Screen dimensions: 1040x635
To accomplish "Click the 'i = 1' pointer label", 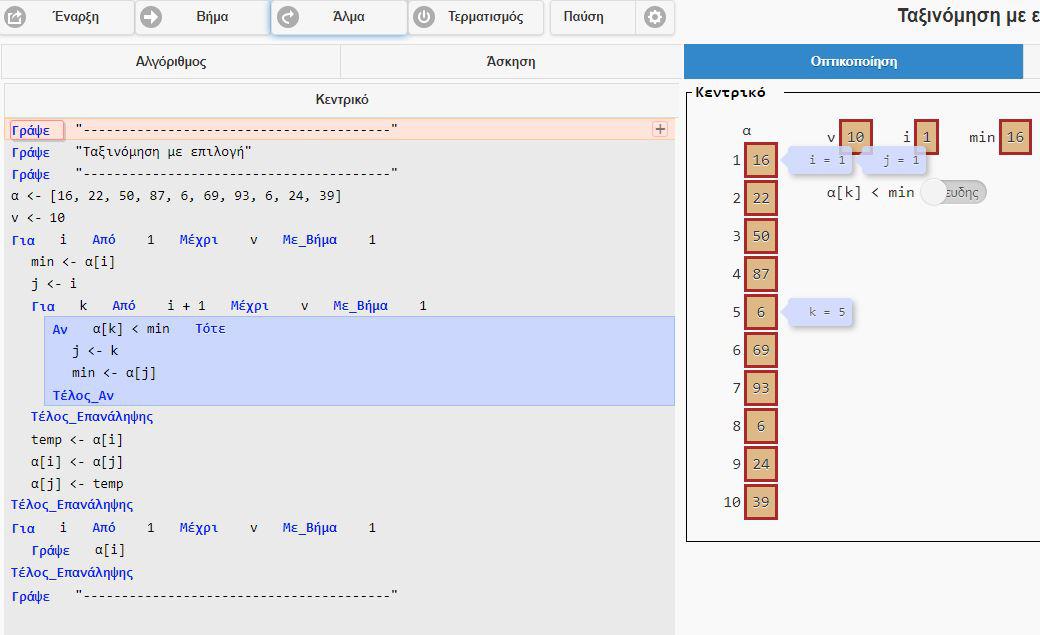I will tap(822, 160).
